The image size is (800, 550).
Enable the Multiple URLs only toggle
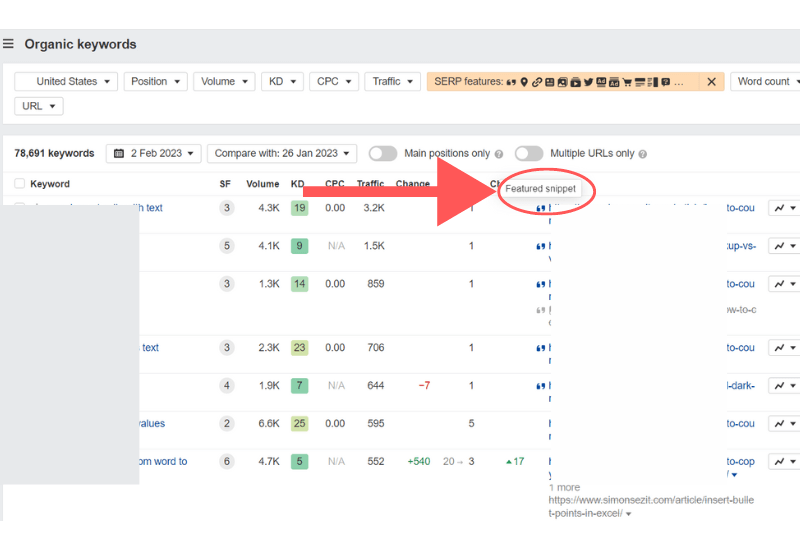click(x=529, y=153)
